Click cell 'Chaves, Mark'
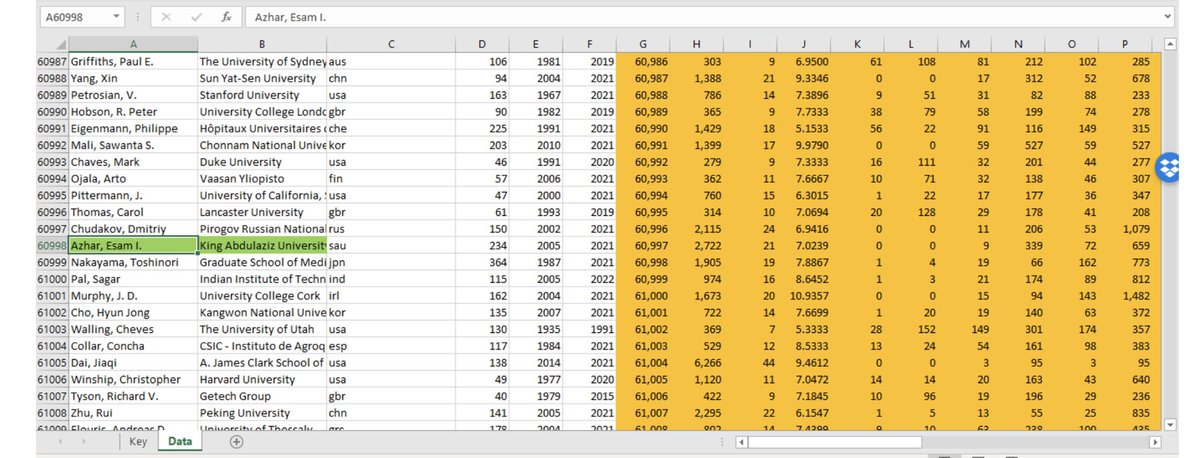The height and width of the screenshot is (458, 1200). pyautogui.click(x=133, y=162)
